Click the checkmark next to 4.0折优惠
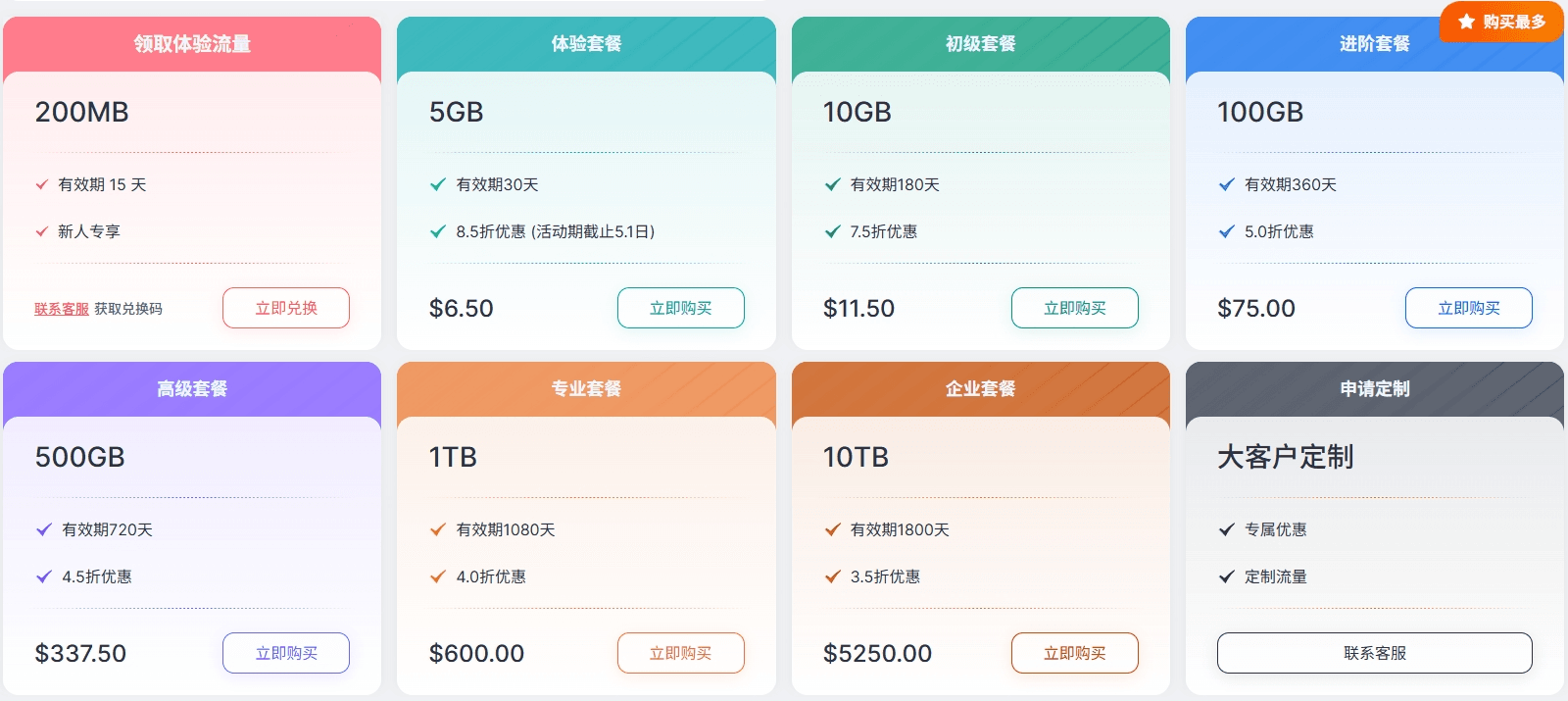Image resolution: width=1568 pixels, height=701 pixels. [436, 577]
